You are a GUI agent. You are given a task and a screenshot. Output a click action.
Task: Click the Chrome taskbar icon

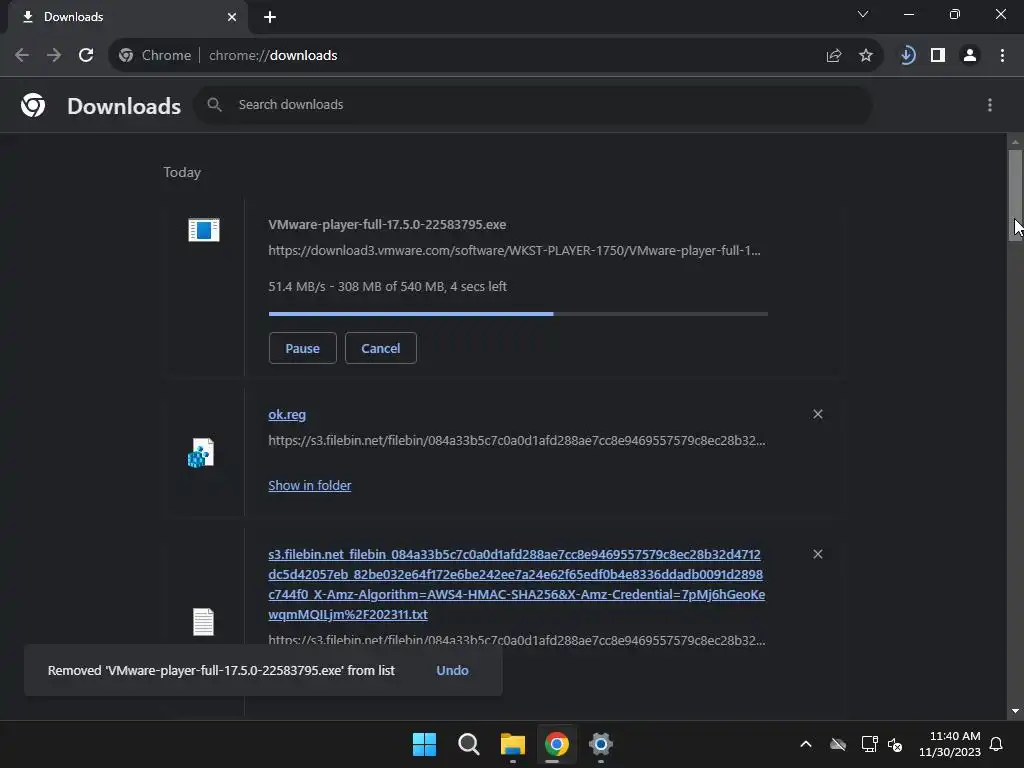(556, 744)
